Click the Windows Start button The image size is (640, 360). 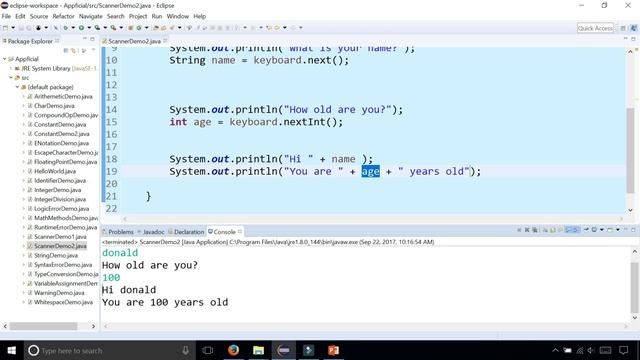pos(11,350)
